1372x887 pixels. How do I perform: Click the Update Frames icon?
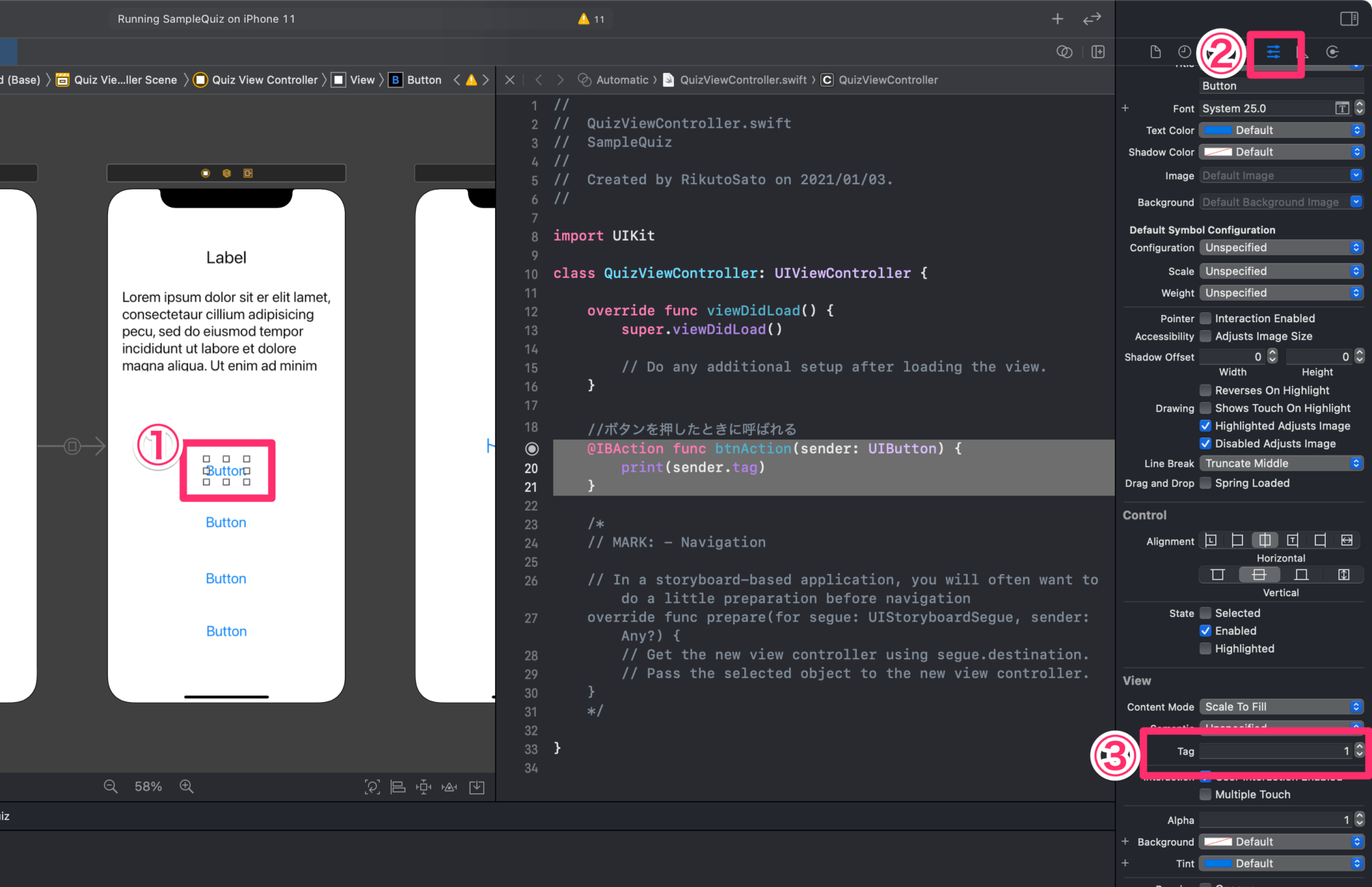(372, 787)
